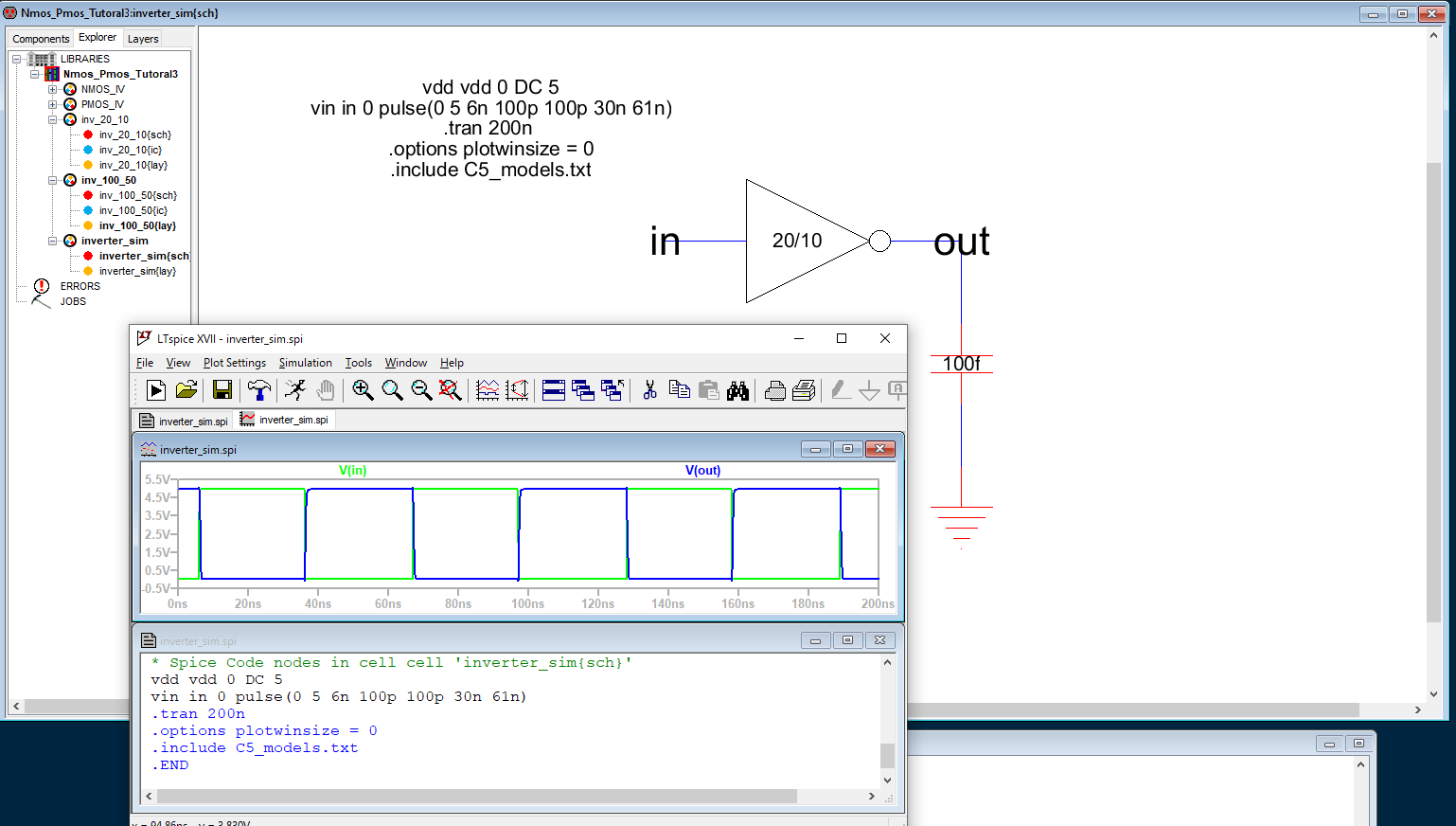Click V(in) trace label
Viewport: 1456px width, 826px height.
tap(352, 470)
